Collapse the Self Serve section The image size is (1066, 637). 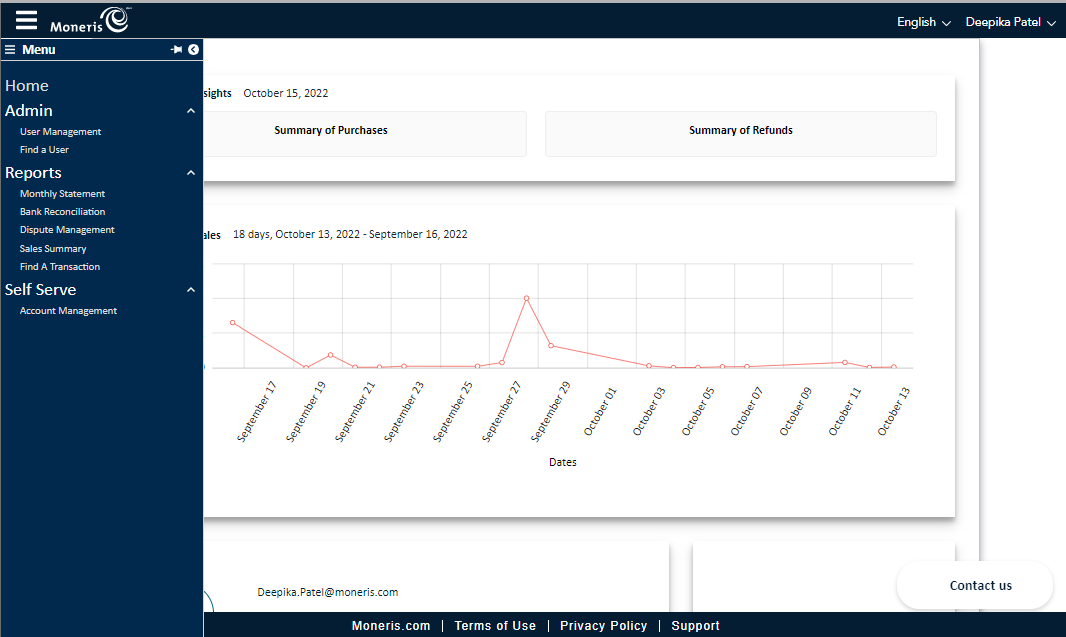(191, 290)
